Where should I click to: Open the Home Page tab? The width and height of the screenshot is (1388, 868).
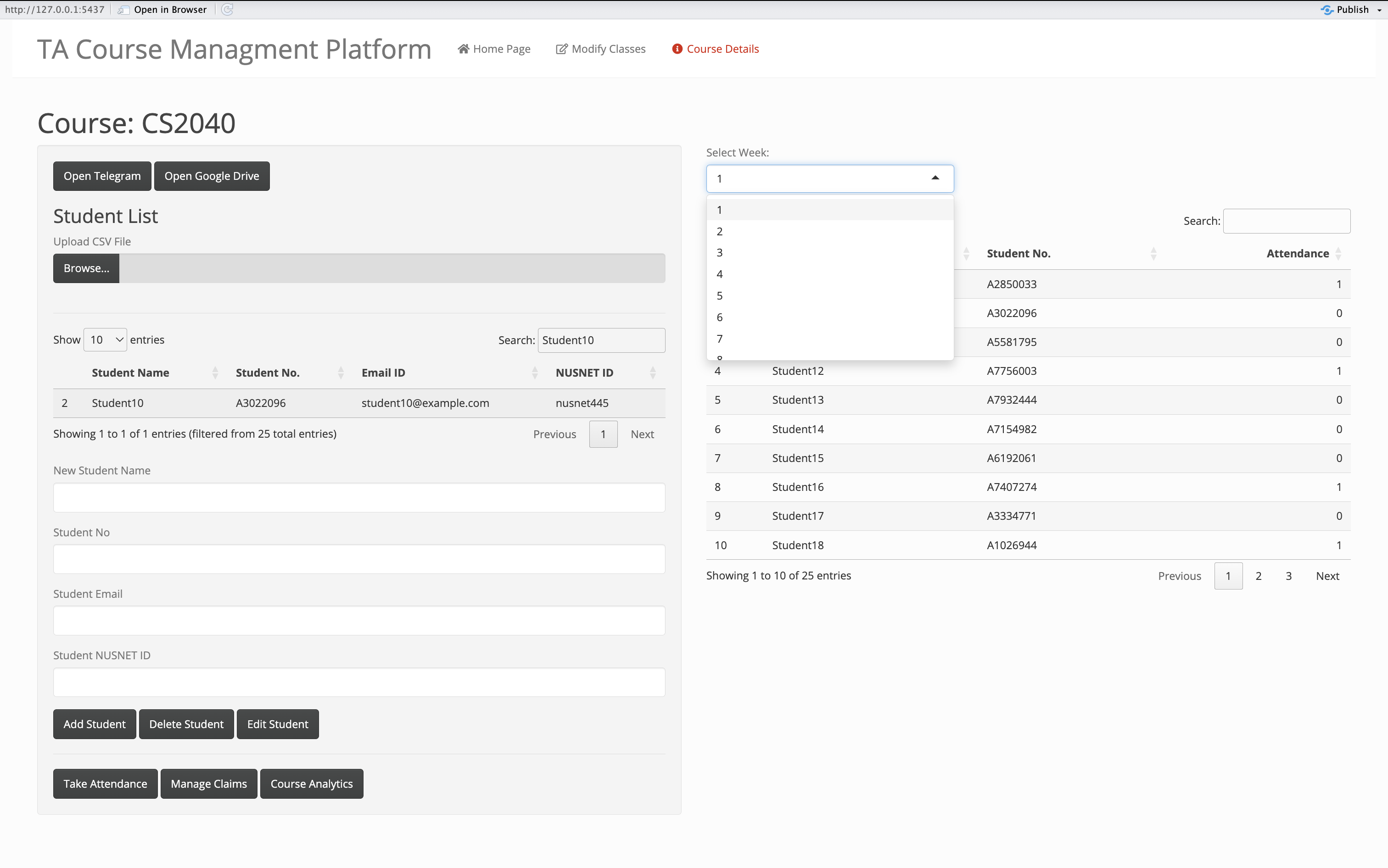pos(494,49)
